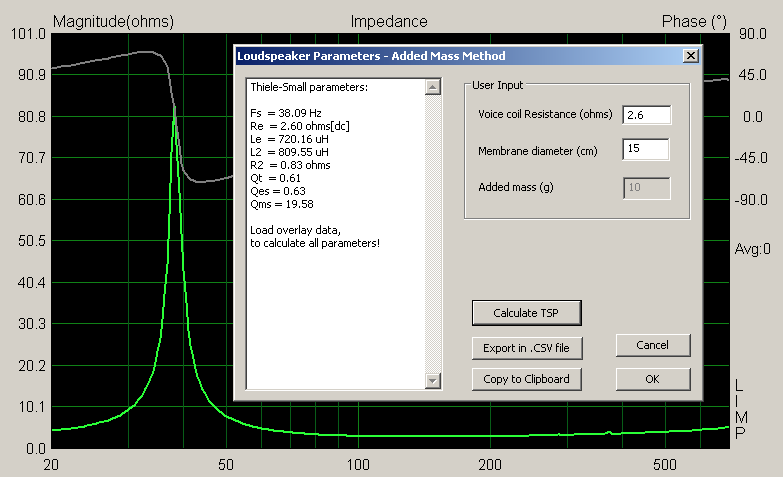Edit the Voice coil Resistance field

647,115
